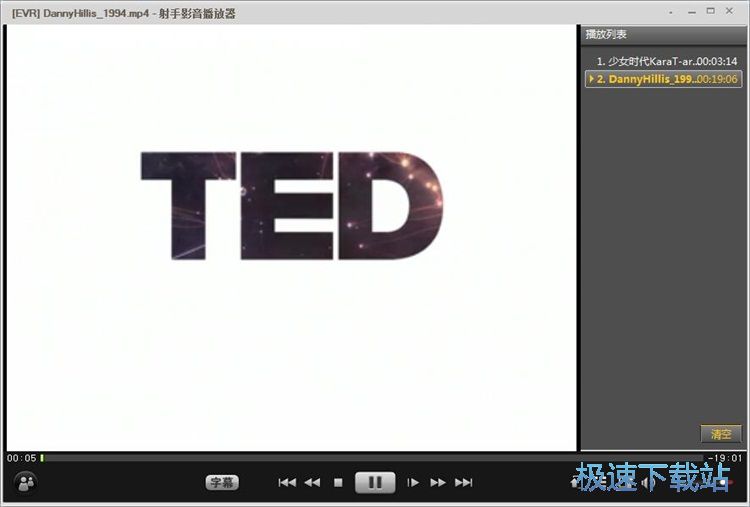The image size is (750, 507).
Task: Click the TED video display area
Action: click(x=291, y=238)
